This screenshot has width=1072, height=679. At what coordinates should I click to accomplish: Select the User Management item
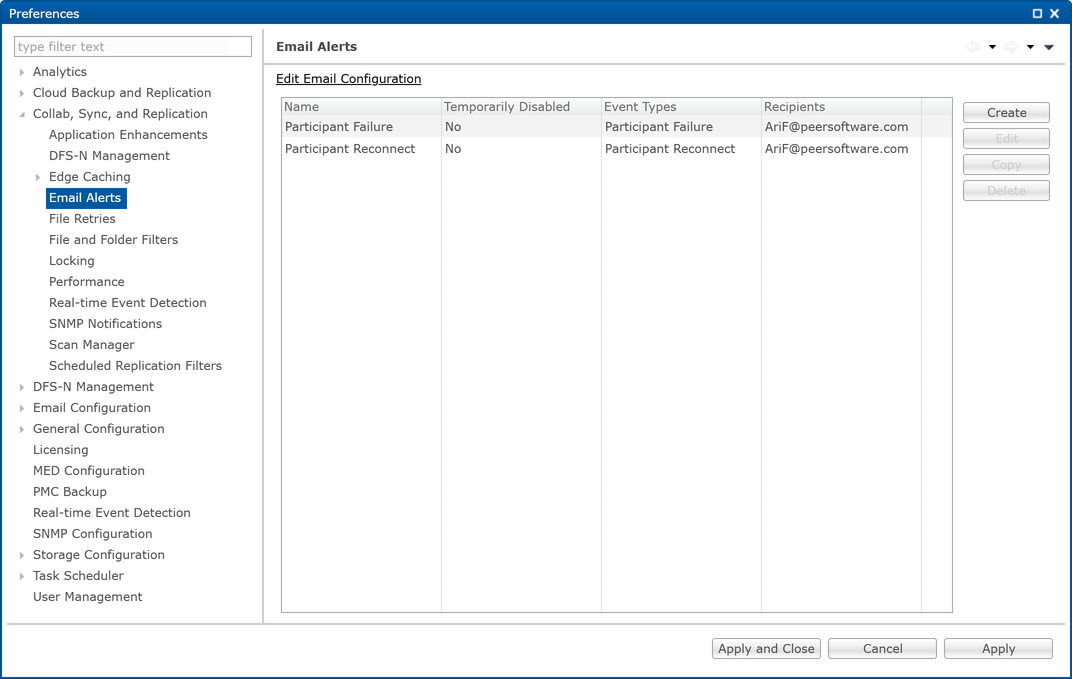88,597
